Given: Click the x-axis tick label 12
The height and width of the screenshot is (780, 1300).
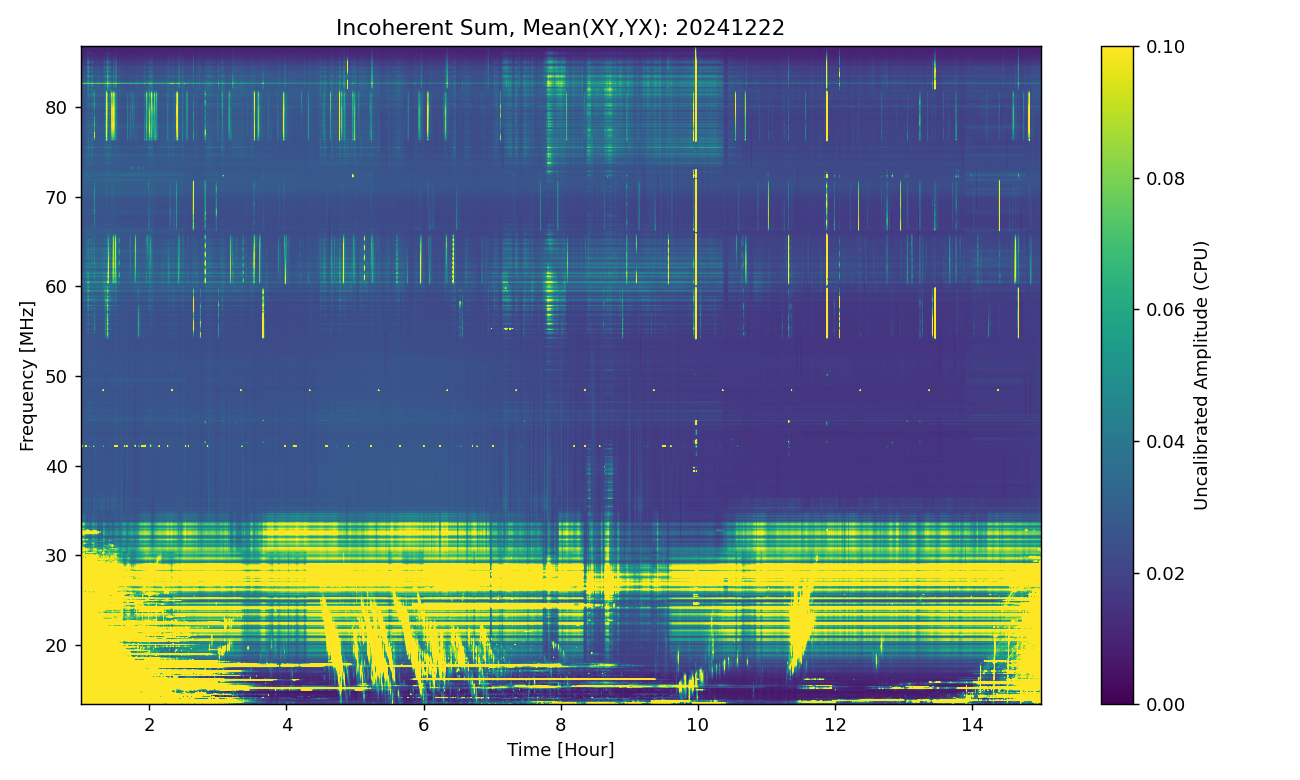Looking at the screenshot, I should point(834,724).
